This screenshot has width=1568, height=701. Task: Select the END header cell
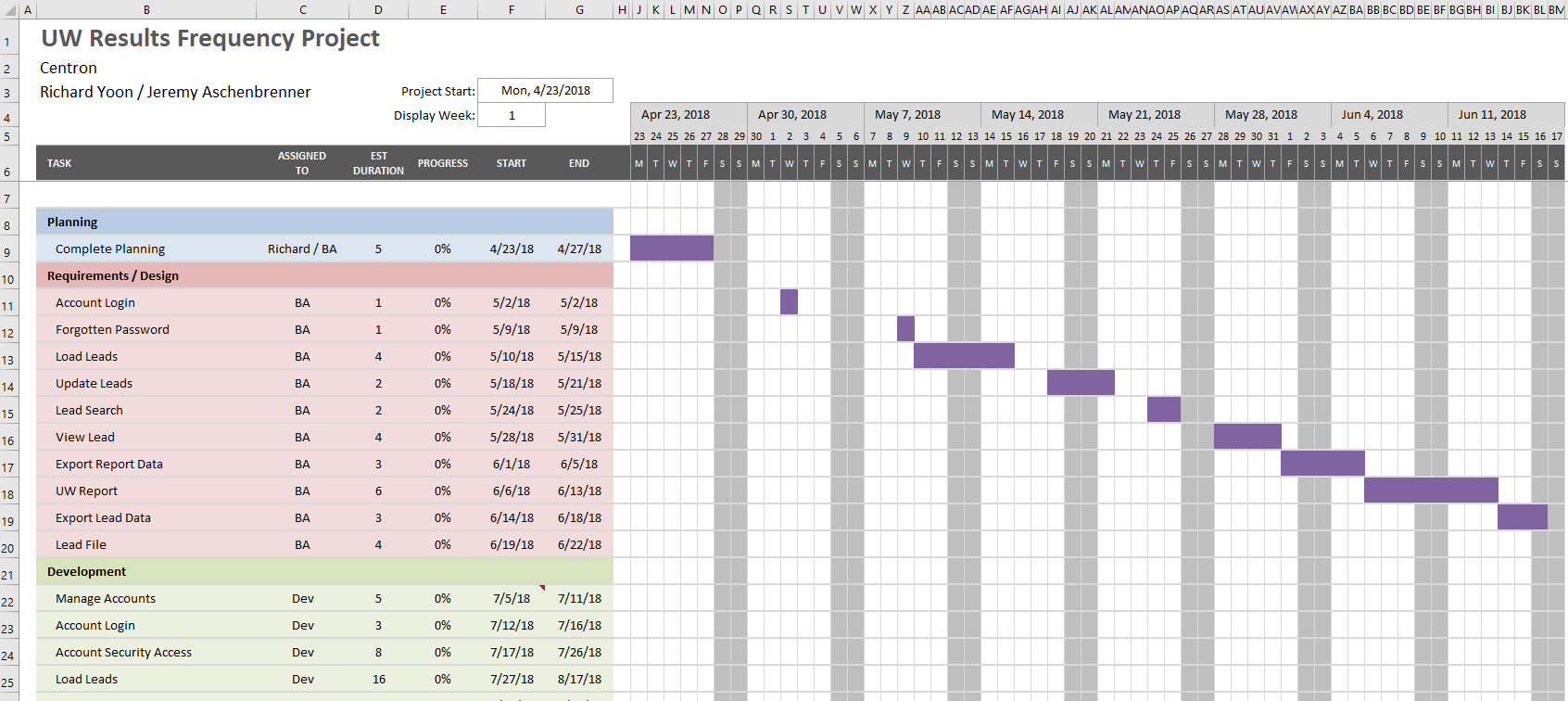(x=579, y=163)
